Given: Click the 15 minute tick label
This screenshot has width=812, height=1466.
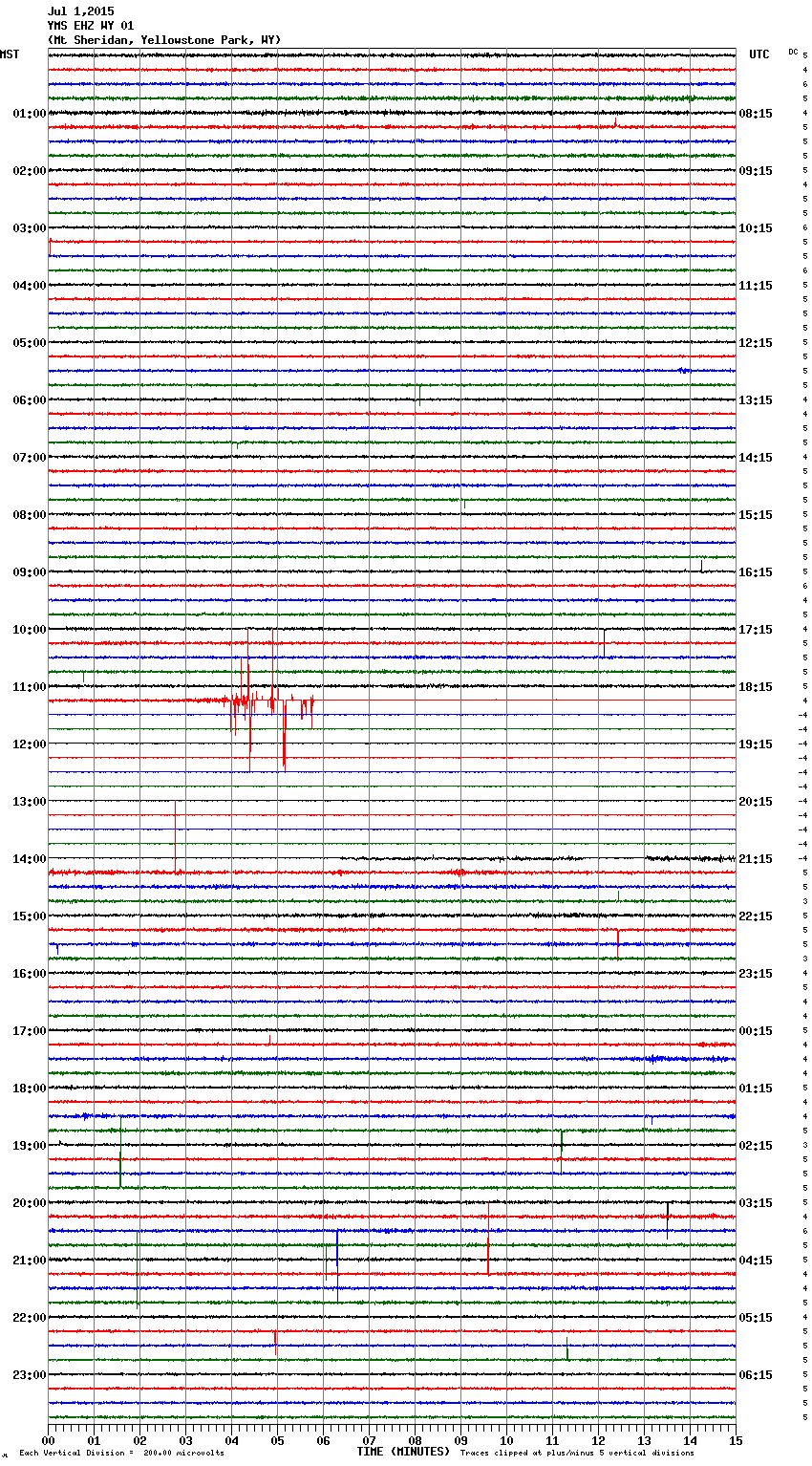Looking at the screenshot, I should [736, 1440].
